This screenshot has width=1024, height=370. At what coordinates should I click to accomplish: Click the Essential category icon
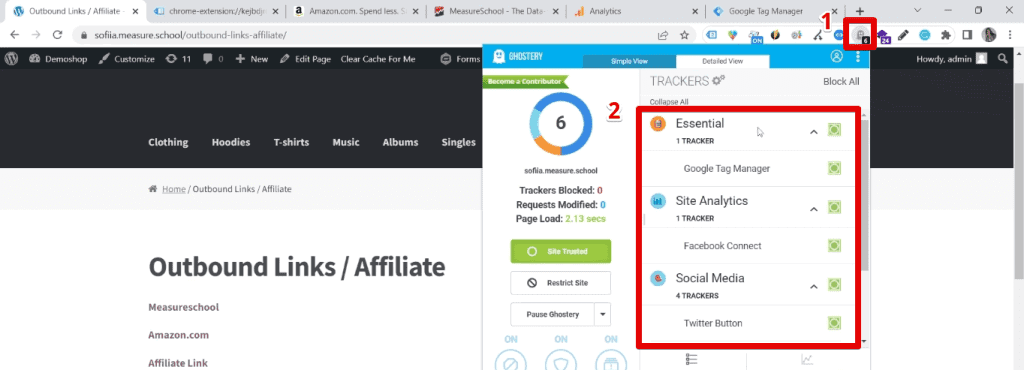coord(658,123)
